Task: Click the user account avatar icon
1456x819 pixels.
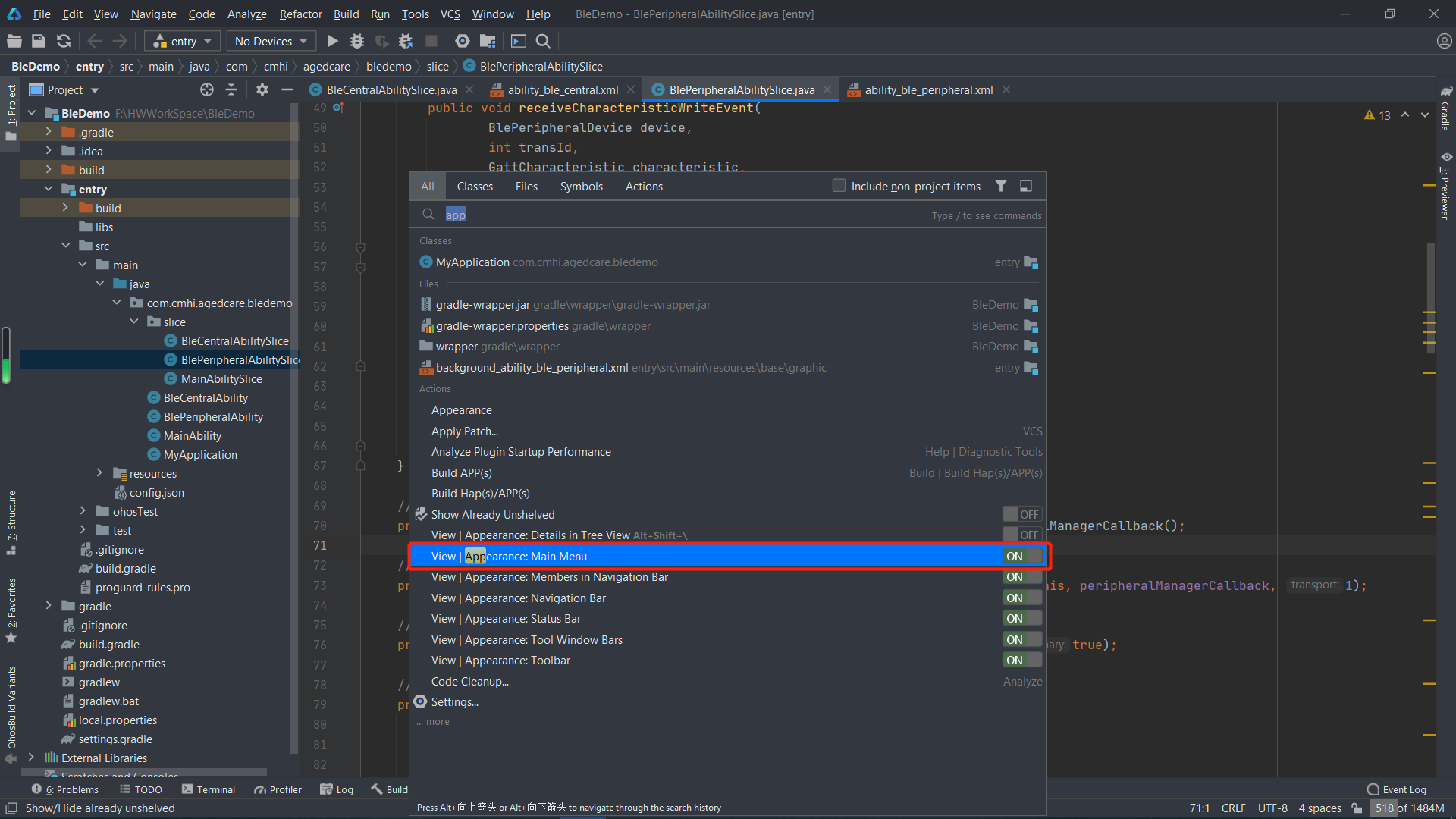Action: coord(1444,41)
